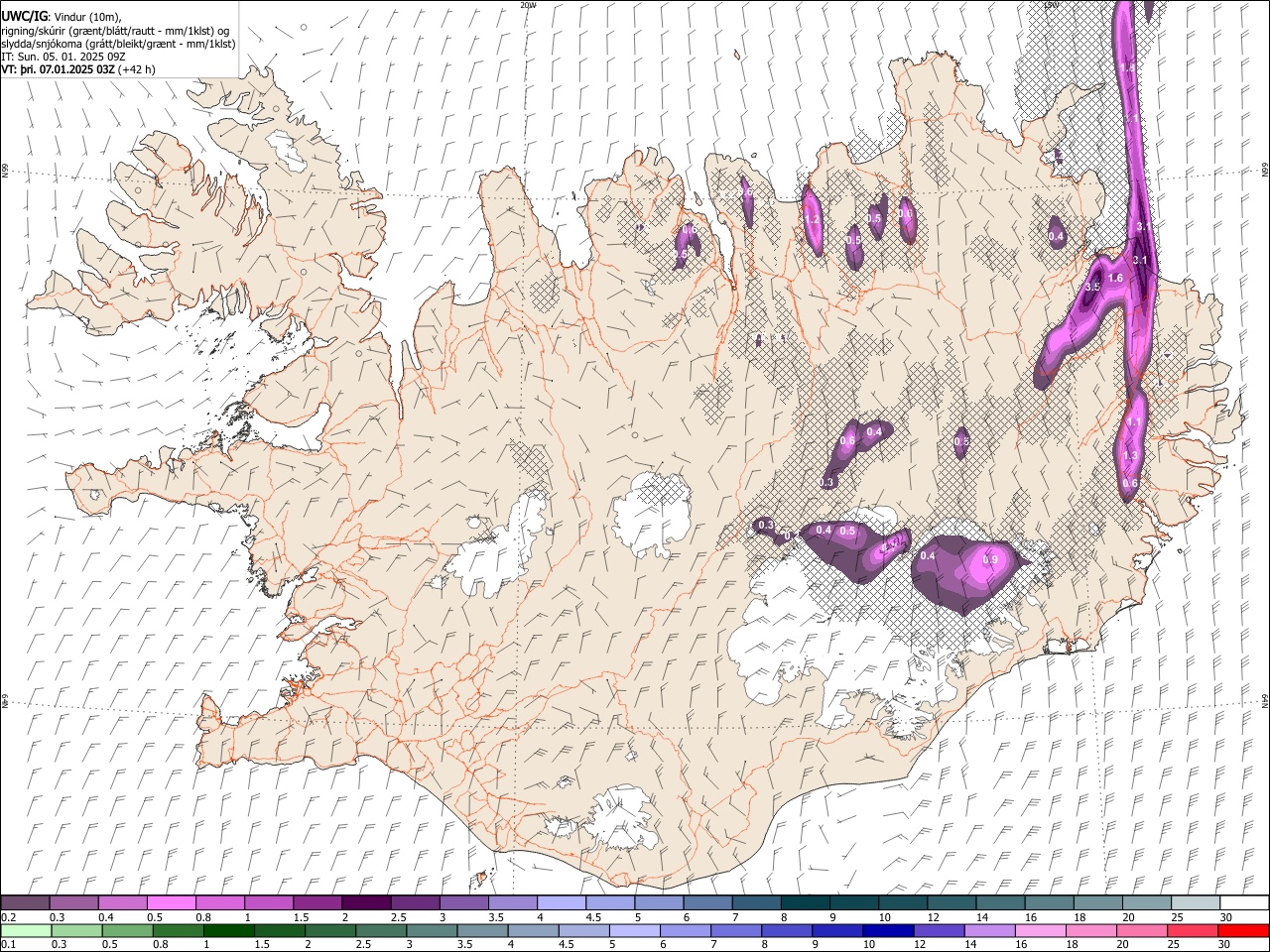
Task: Click the 'IT: Sun. 05. 01. 2025 09Z' line
Action: tap(63, 57)
